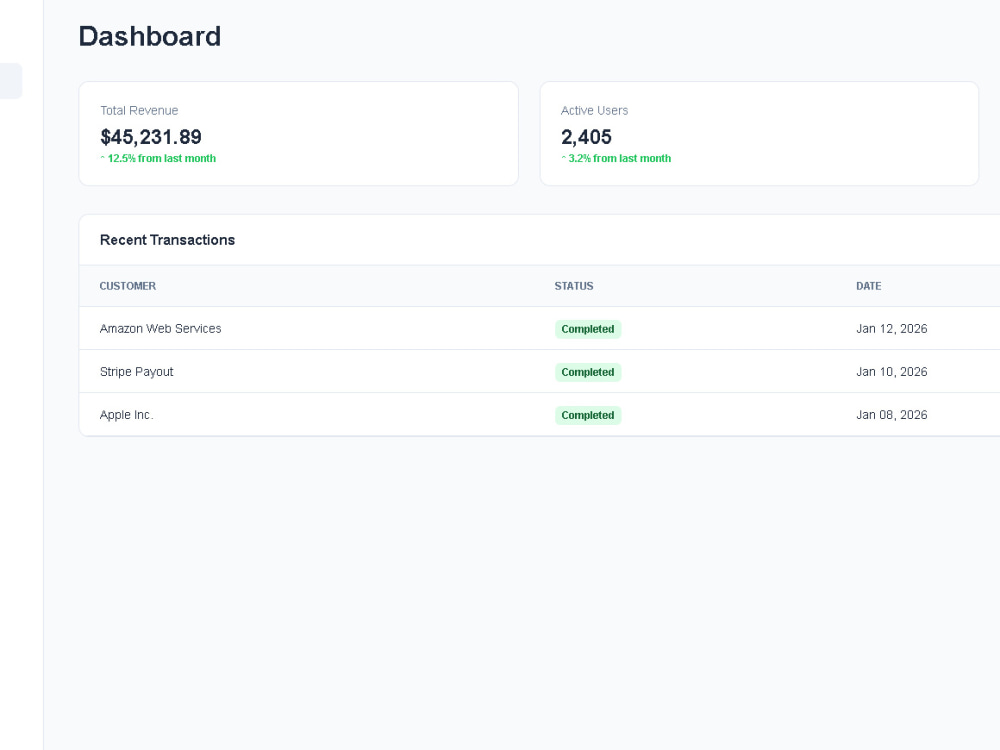Click the Jan 12, 2026 date cell
This screenshot has width=1000, height=750.
click(x=892, y=328)
